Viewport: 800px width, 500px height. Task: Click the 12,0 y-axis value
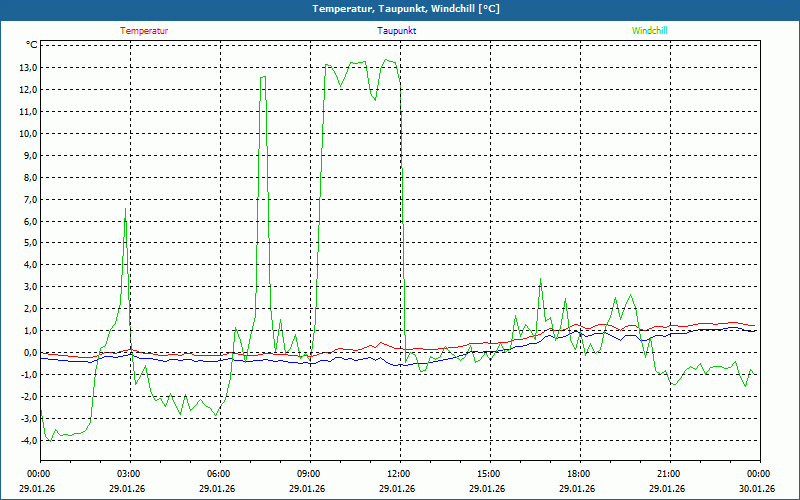coord(28,90)
